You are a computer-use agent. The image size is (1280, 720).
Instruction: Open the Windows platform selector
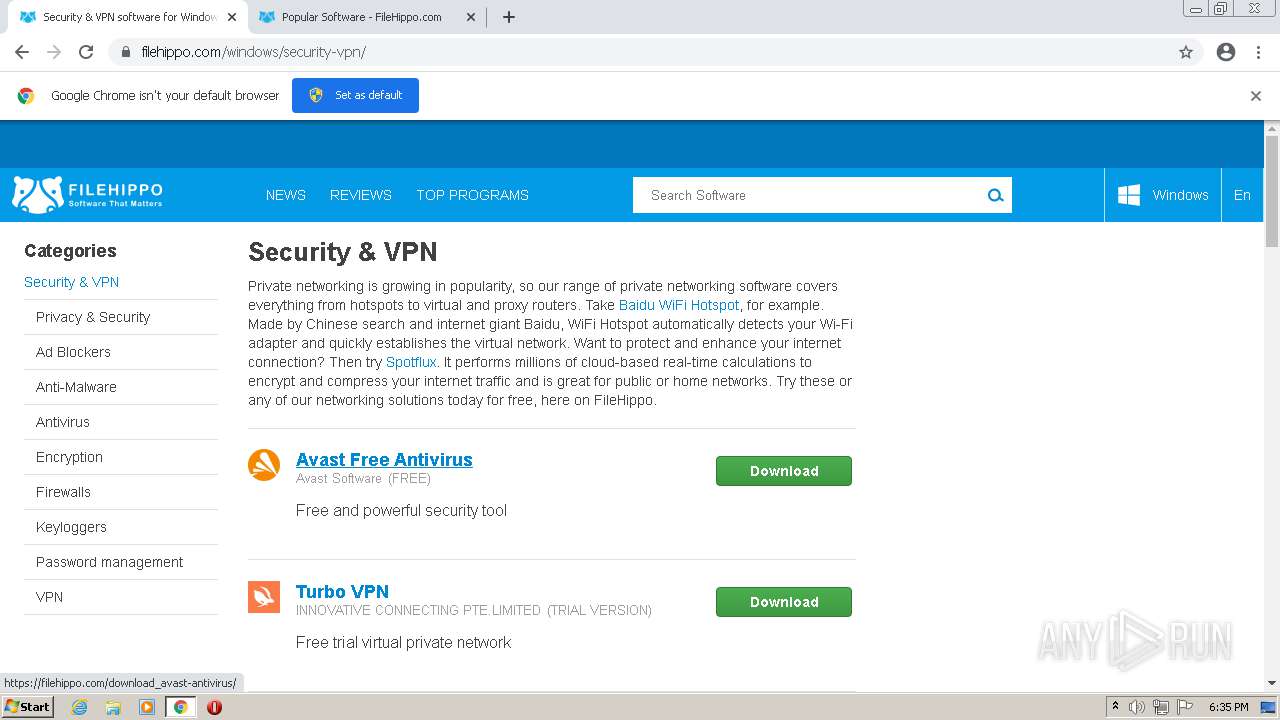coord(1163,195)
